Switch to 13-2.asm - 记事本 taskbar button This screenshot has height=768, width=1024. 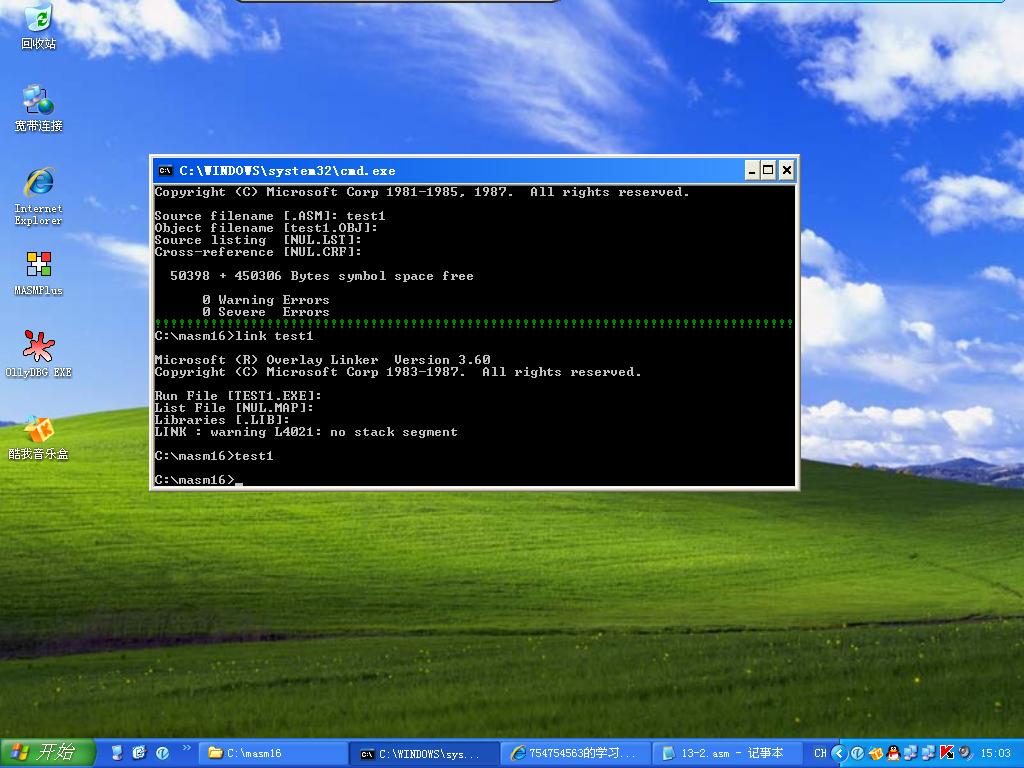pyautogui.click(x=727, y=754)
